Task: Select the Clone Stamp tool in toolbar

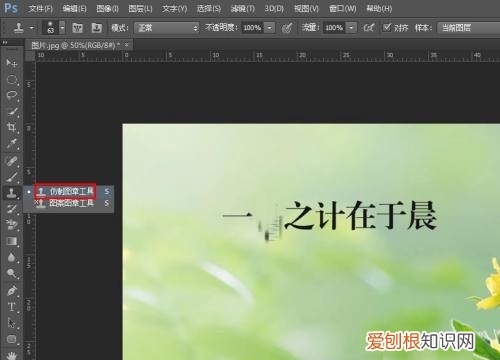Action: [x=12, y=193]
